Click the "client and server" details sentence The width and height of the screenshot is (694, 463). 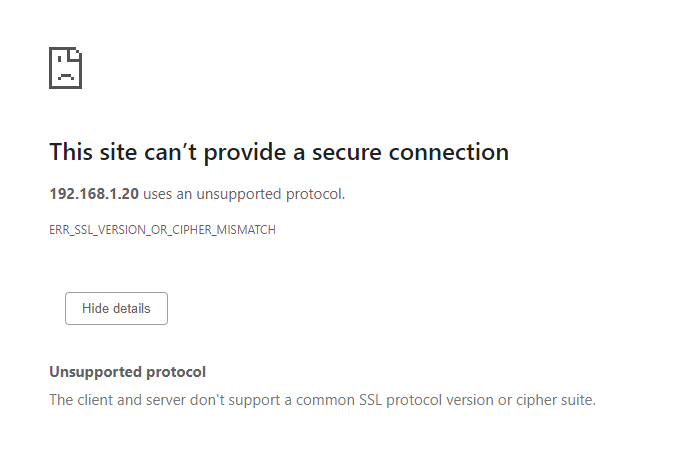click(x=322, y=400)
